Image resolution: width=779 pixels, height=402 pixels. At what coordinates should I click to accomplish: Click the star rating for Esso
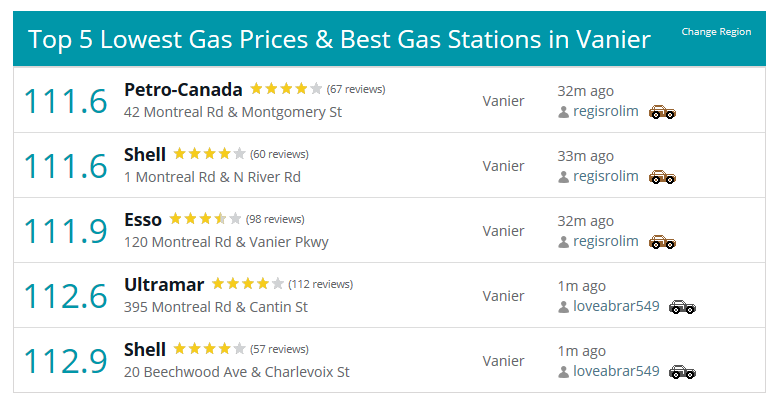click(x=205, y=219)
